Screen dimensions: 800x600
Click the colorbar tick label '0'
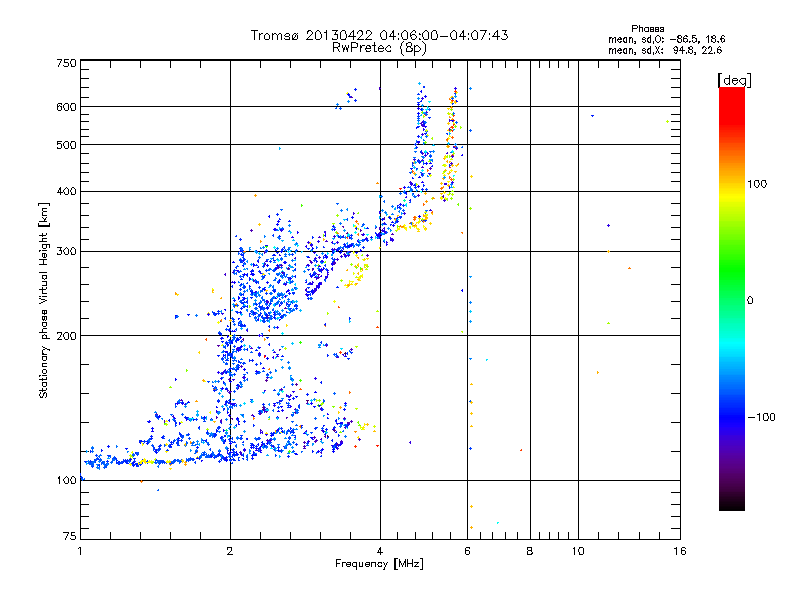click(749, 301)
